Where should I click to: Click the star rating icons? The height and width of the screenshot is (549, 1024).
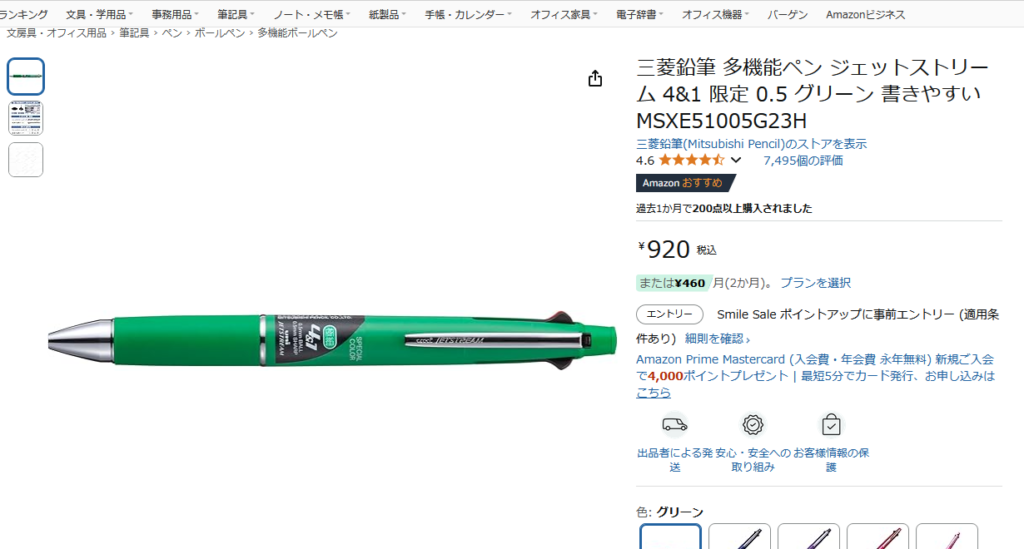pos(692,160)
